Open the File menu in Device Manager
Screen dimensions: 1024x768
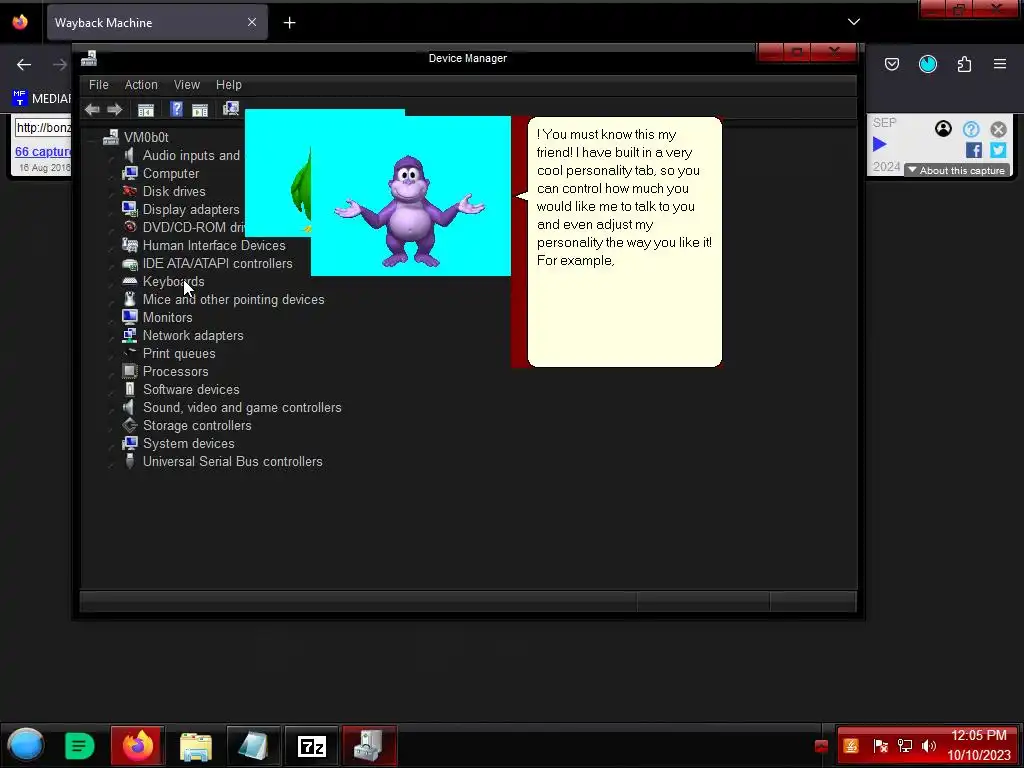point(99,85)
